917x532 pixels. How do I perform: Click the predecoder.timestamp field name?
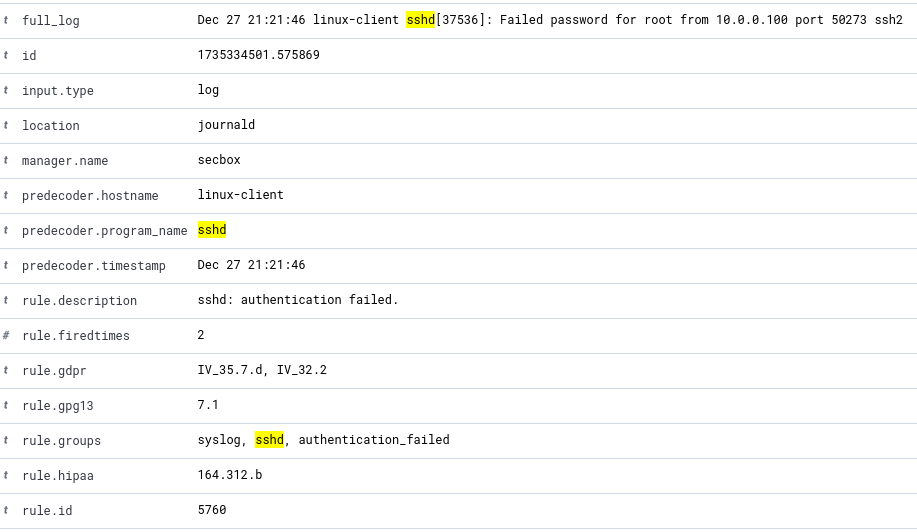(94, 266)
